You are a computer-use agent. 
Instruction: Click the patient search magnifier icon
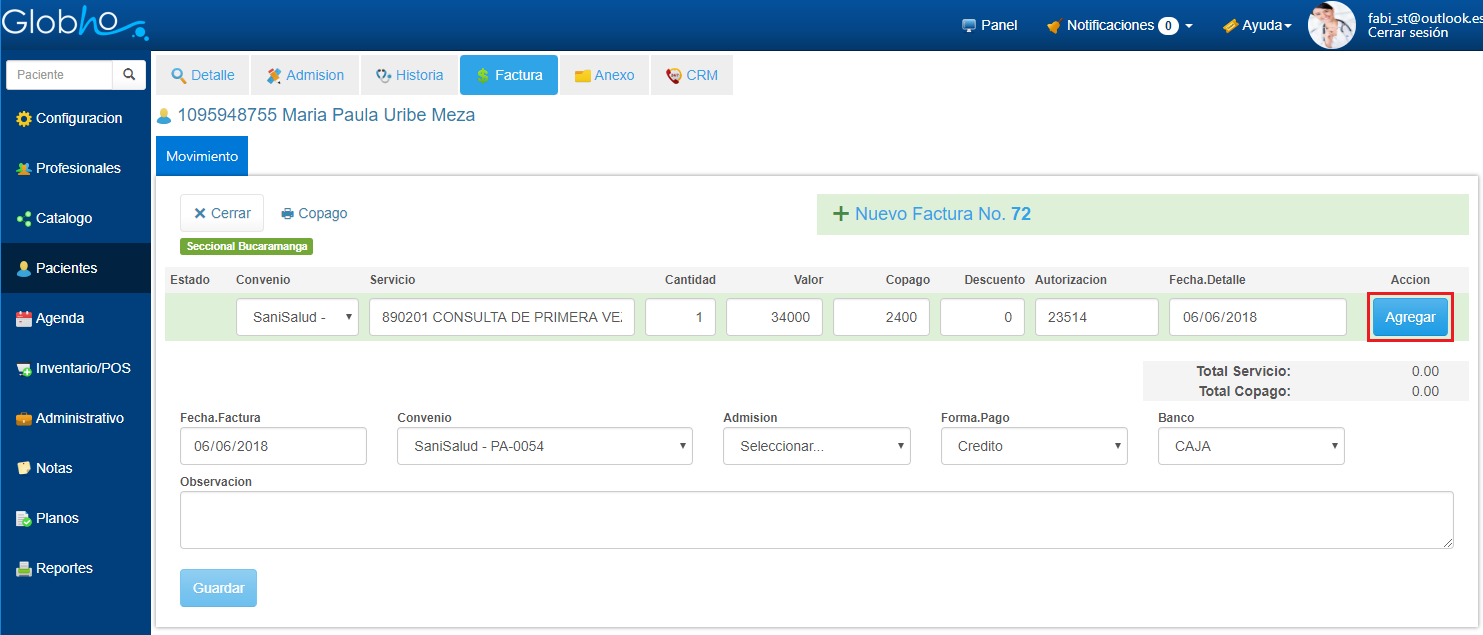128,75
